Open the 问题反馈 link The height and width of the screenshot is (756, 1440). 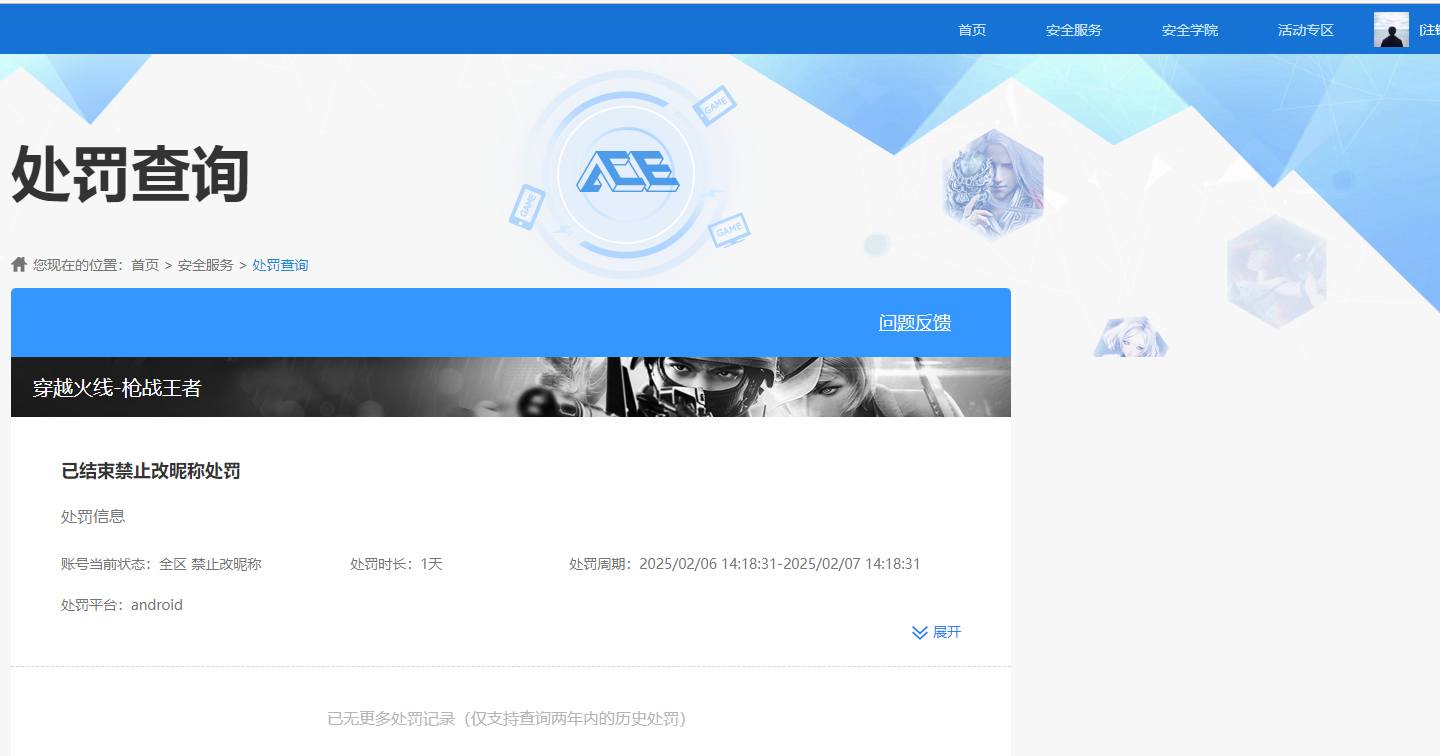[x=915, y=323]
